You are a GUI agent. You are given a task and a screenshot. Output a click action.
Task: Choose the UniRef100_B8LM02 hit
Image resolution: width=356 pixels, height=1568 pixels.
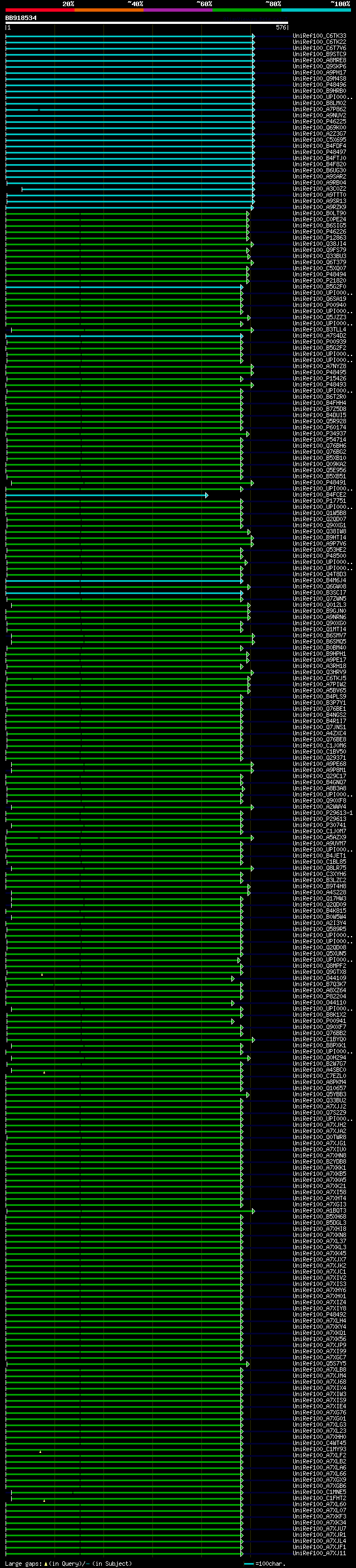point(319,103)
